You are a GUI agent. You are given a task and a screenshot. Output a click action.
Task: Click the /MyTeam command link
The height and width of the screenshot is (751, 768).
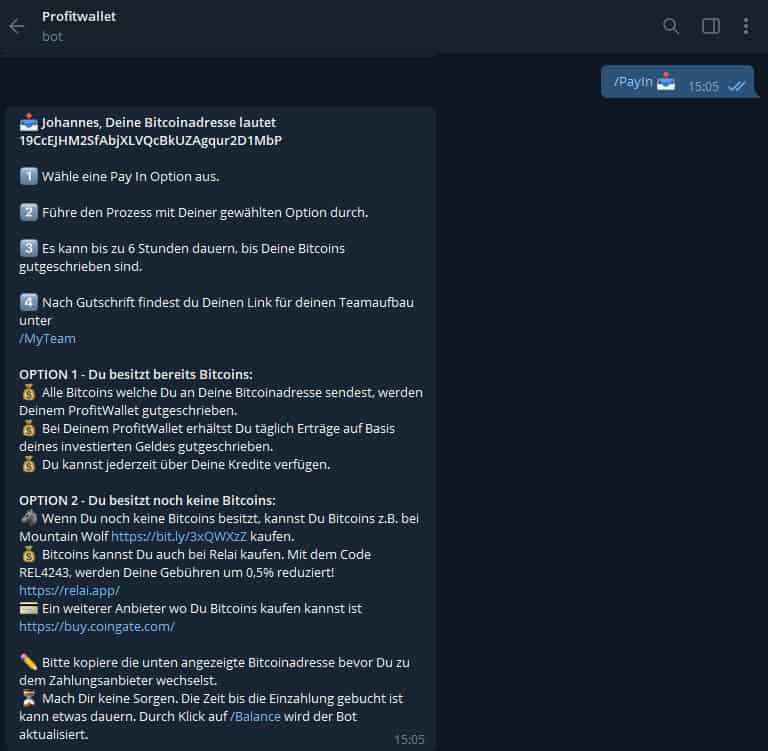click(48, 339)
